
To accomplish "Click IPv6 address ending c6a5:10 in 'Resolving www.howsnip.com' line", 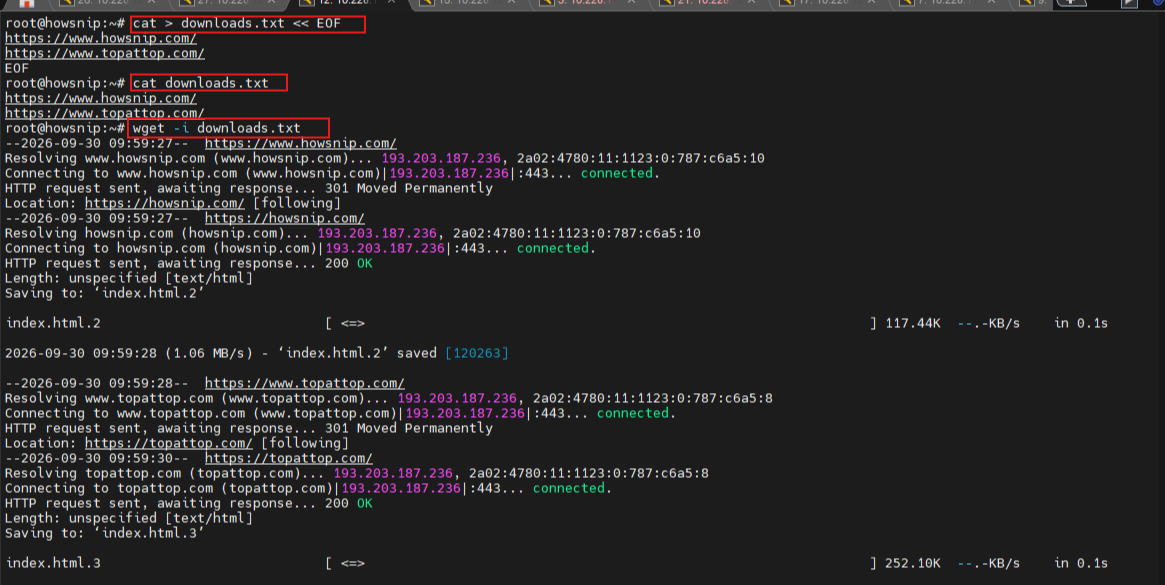I will click(x=640, y=158).
